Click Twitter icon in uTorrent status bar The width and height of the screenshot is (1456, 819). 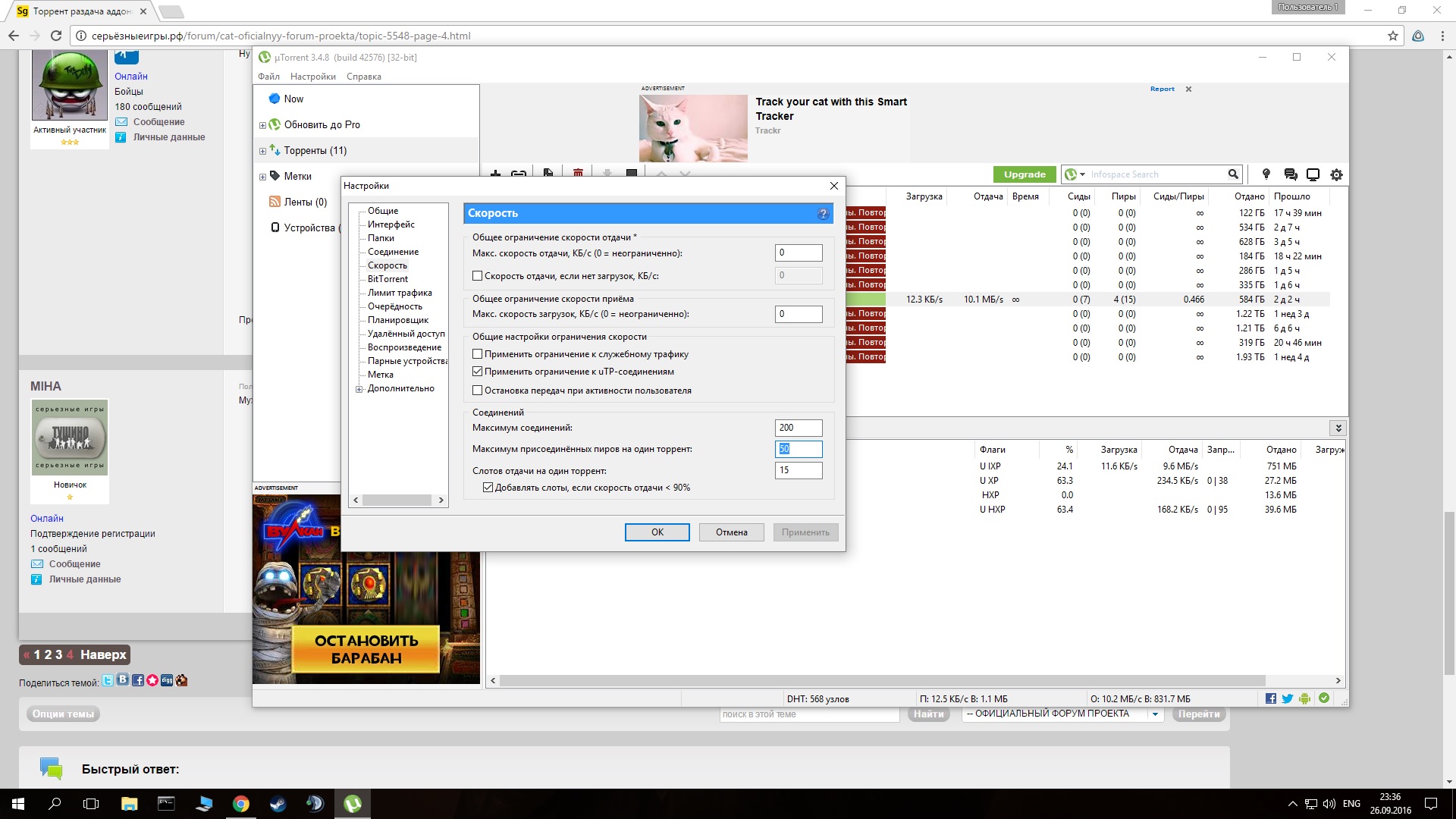tap(1287, 698)
